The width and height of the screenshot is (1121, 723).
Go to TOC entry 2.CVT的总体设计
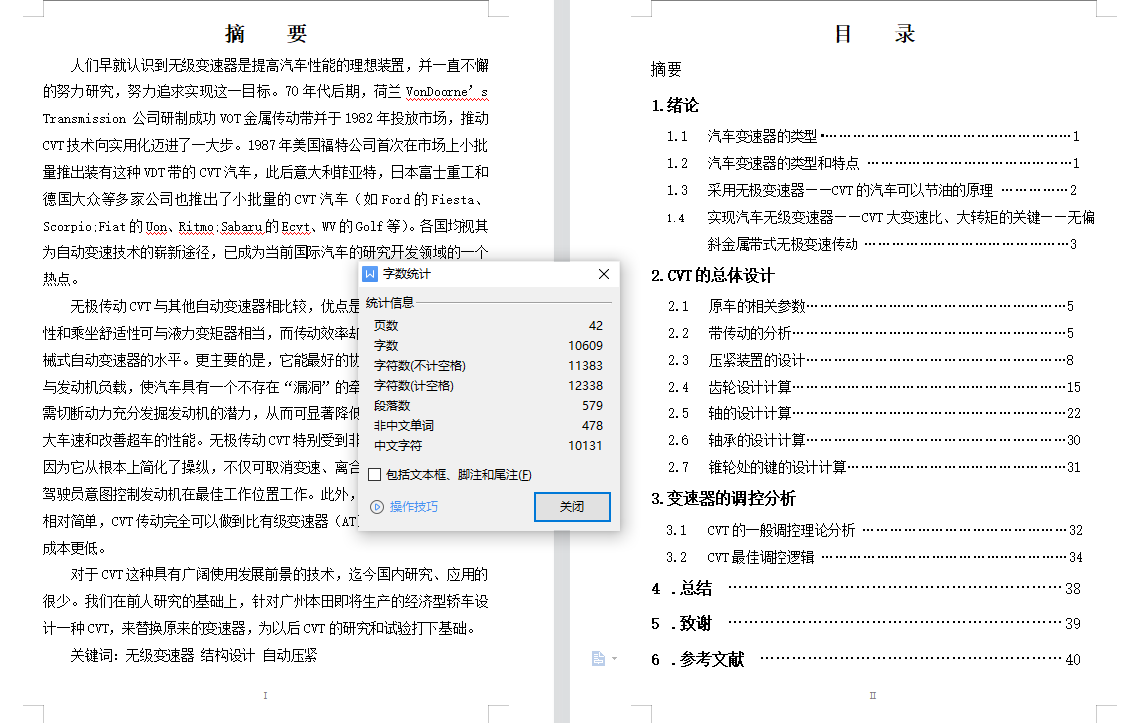(712, 275)
